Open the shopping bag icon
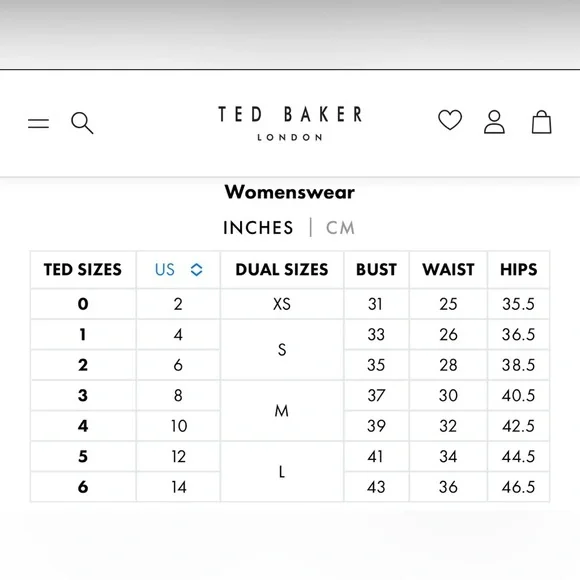This screenshot has width=580, height=580. click(542, 122)
